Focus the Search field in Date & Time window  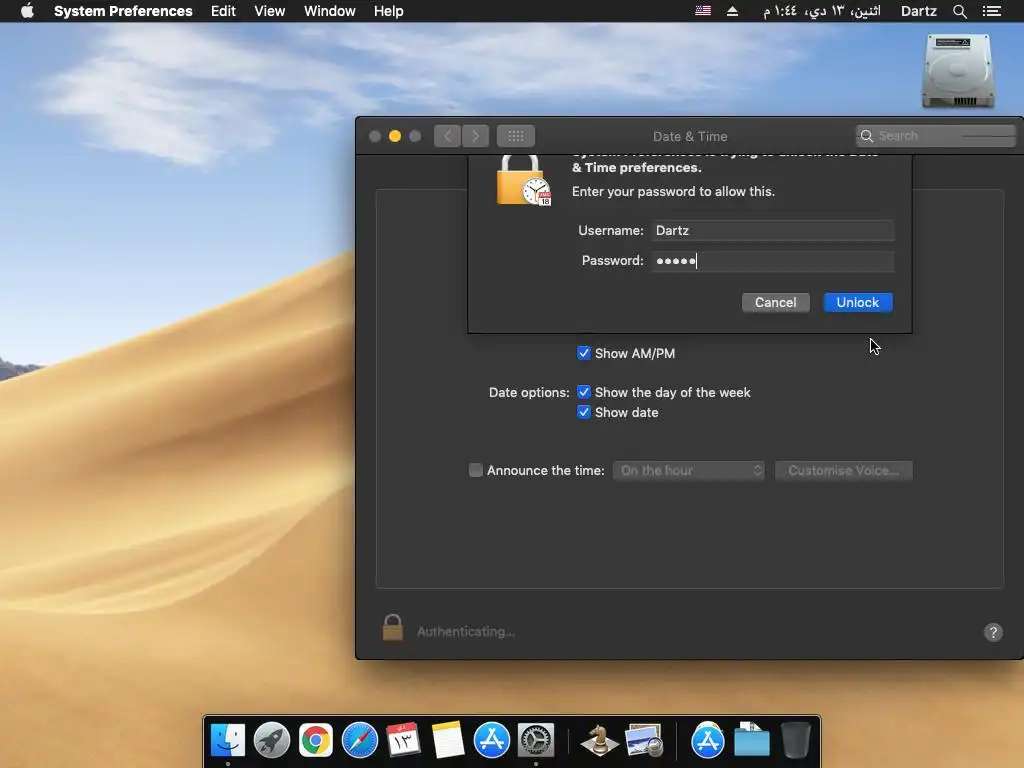(x=935, y=136)
